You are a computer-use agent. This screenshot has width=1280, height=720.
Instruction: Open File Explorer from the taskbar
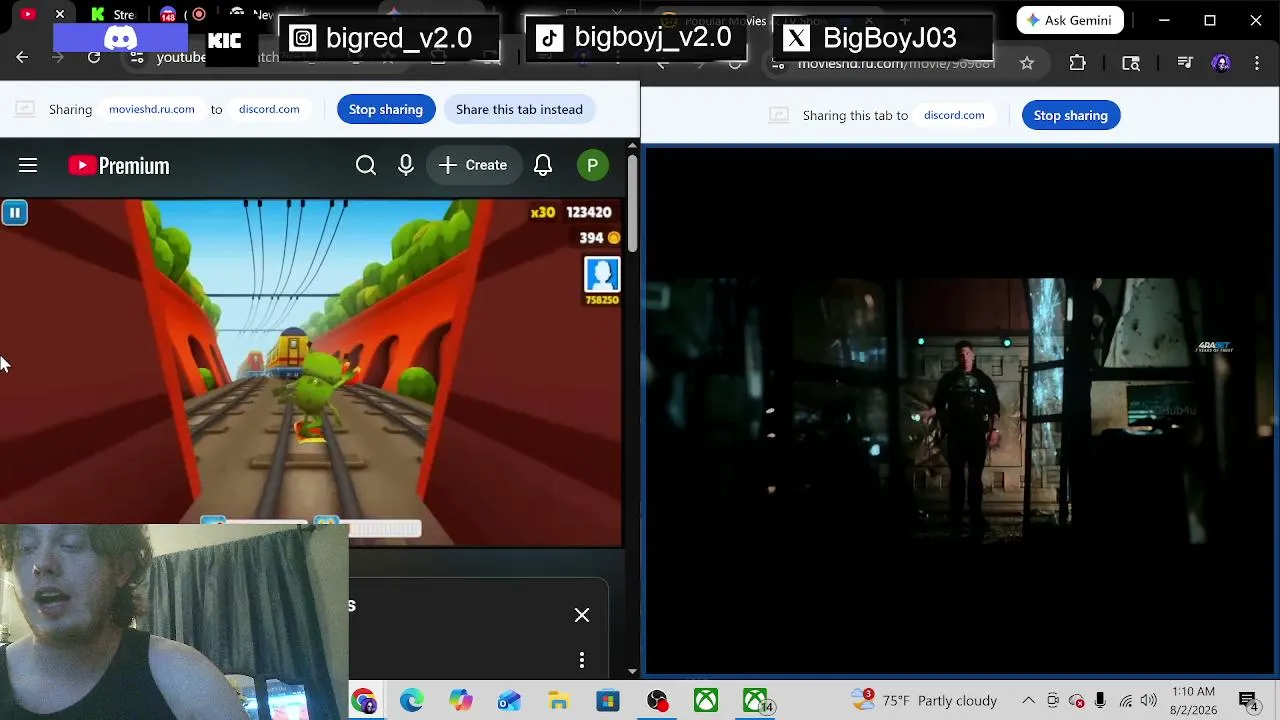coord(559,701)
